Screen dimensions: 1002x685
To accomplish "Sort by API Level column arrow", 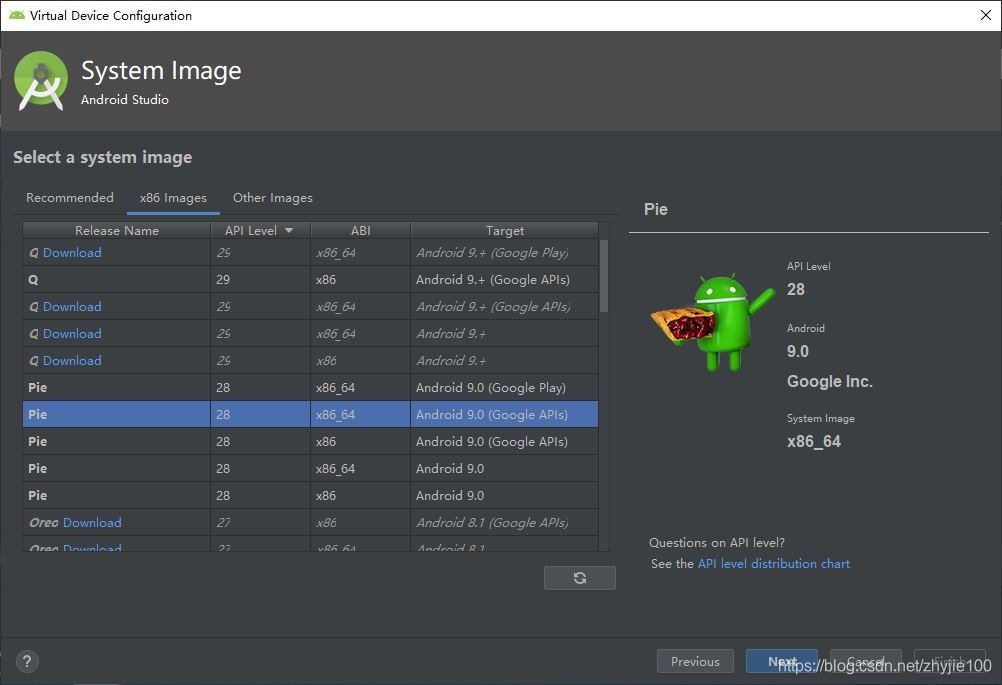I will click(289, 231).
